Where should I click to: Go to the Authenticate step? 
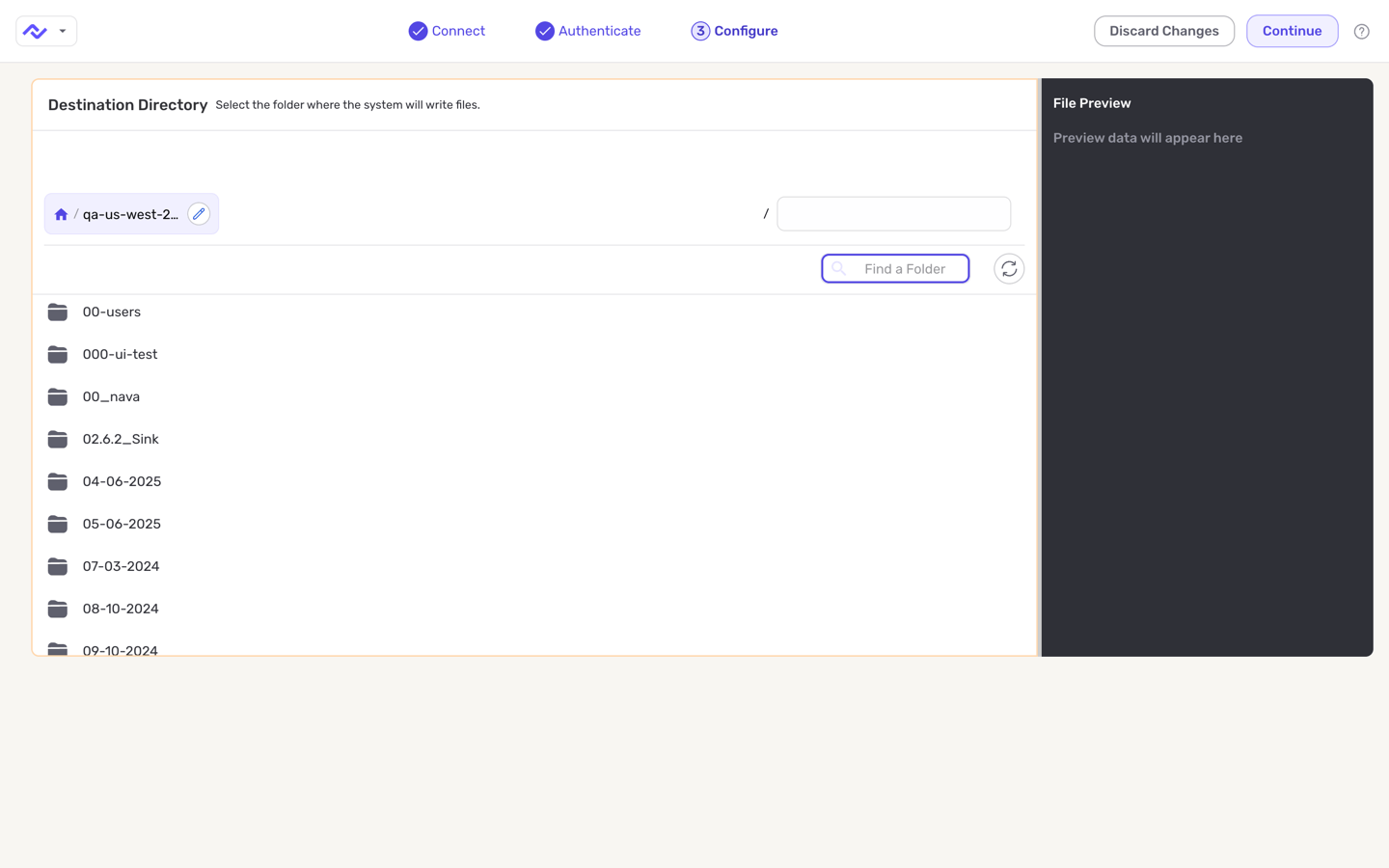click(x=587, y=31)
